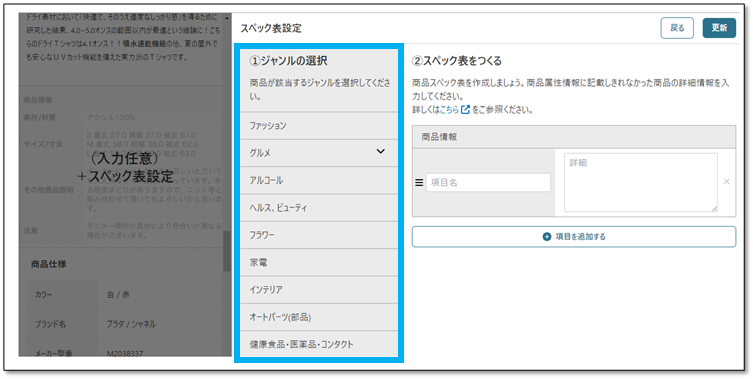Click the 項目名 input field

(x=488, y=183)
